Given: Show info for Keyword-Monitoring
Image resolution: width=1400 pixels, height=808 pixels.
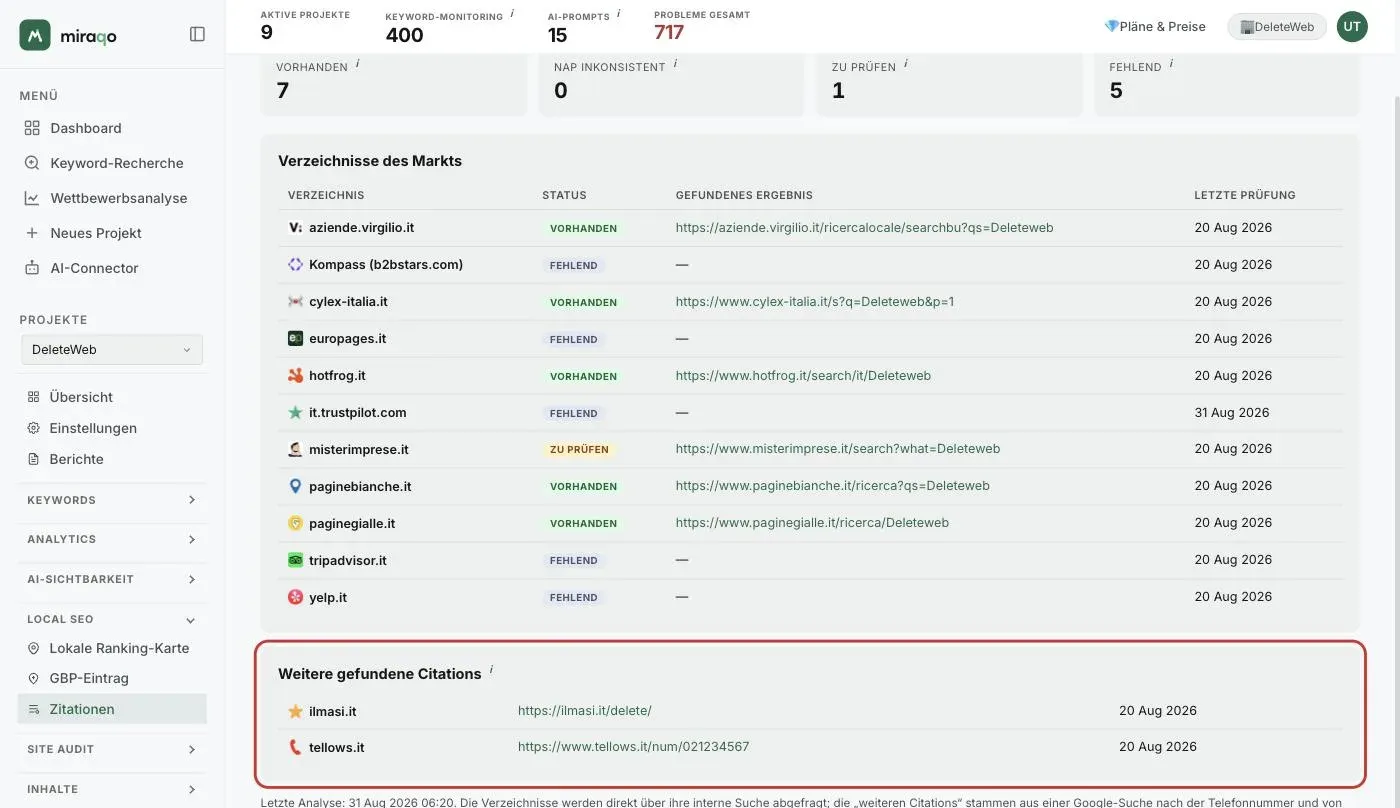Looking at the screenshot, I should pyautogui.click(x=512, y=14).
